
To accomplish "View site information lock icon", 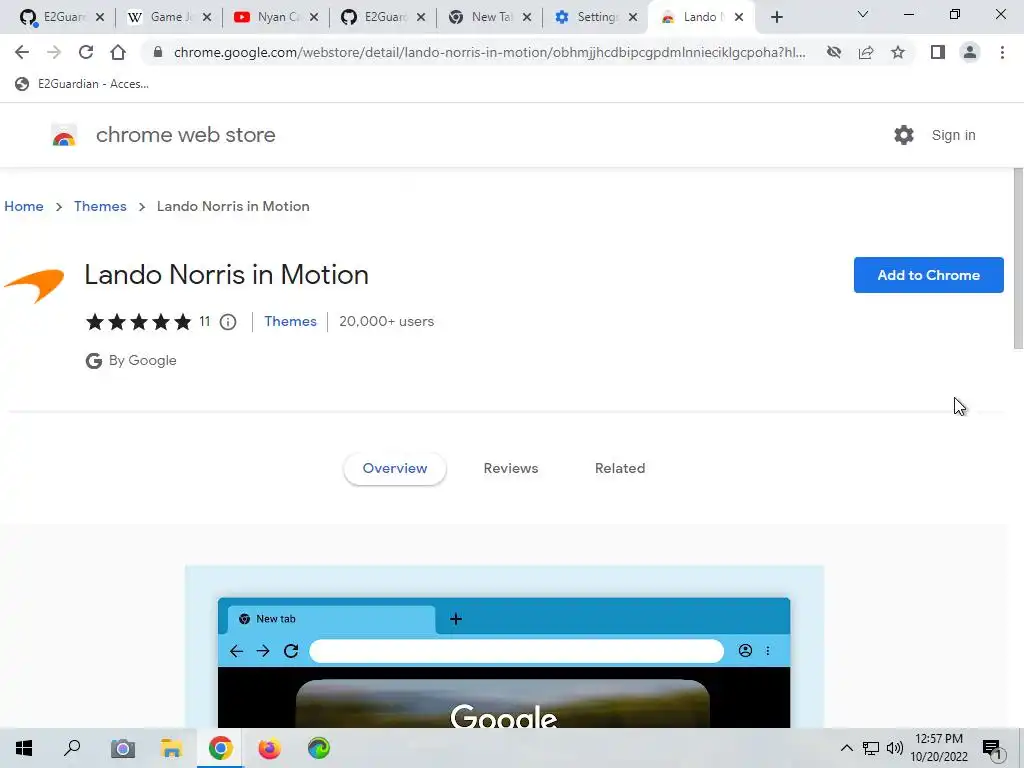I will (x=157, y=52).
